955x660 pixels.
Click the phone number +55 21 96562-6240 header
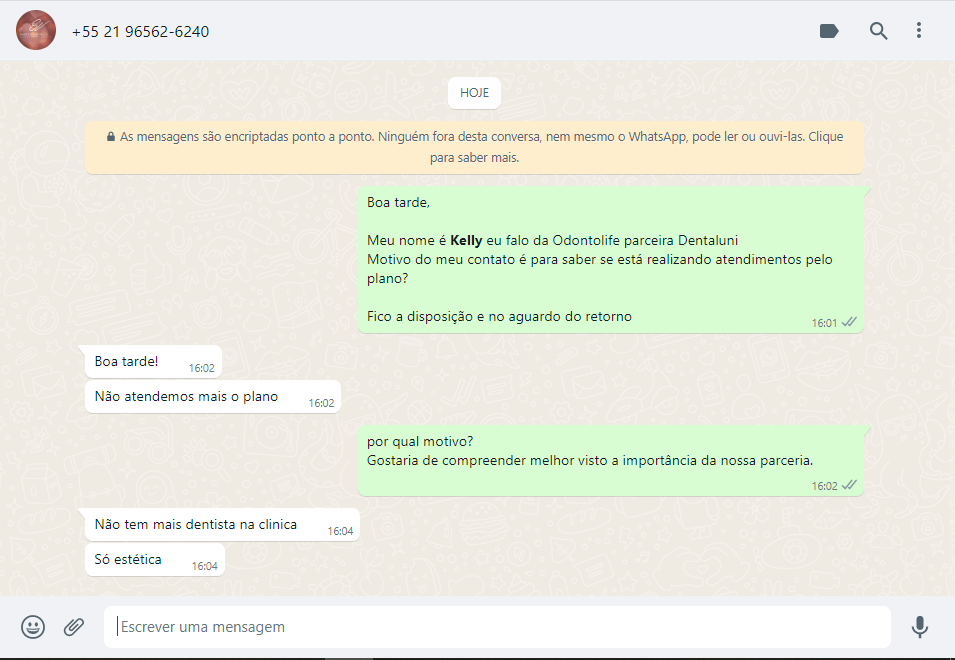pos(140,32)
